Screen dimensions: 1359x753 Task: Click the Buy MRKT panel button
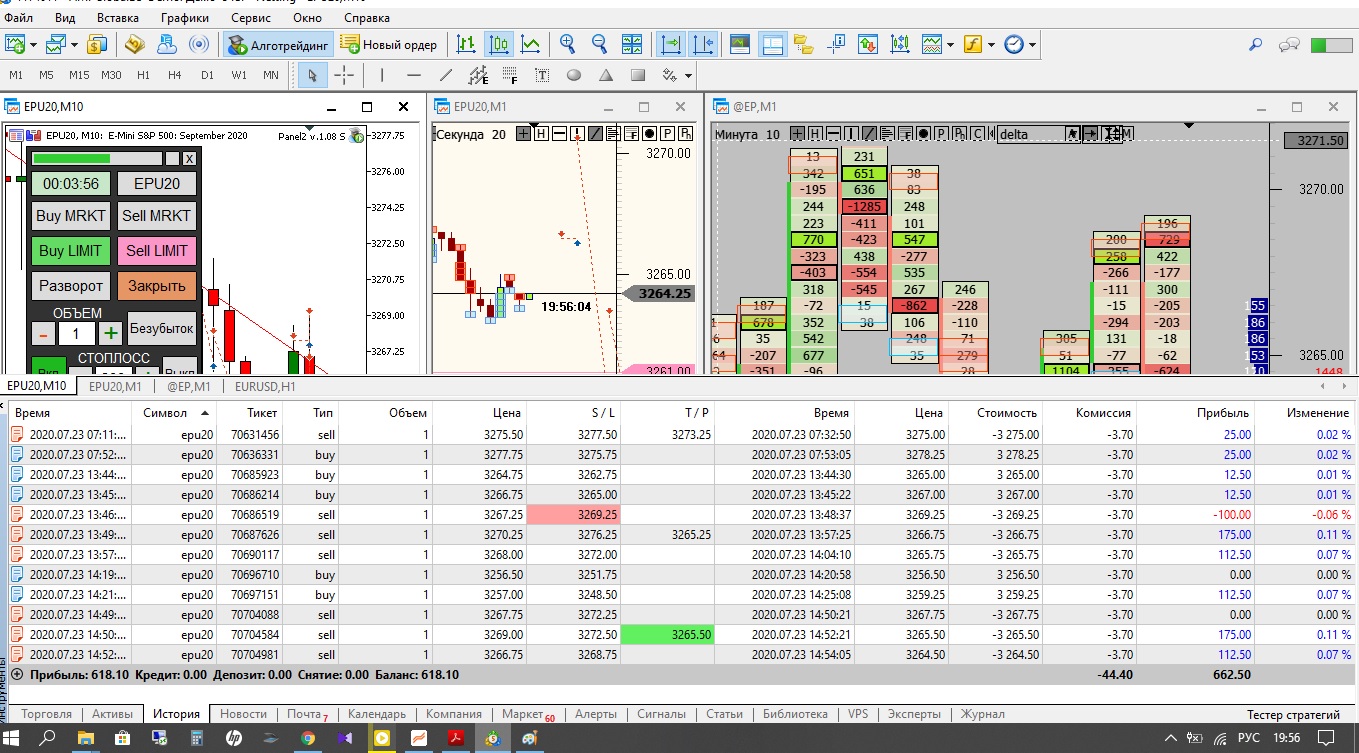point(71,216)
